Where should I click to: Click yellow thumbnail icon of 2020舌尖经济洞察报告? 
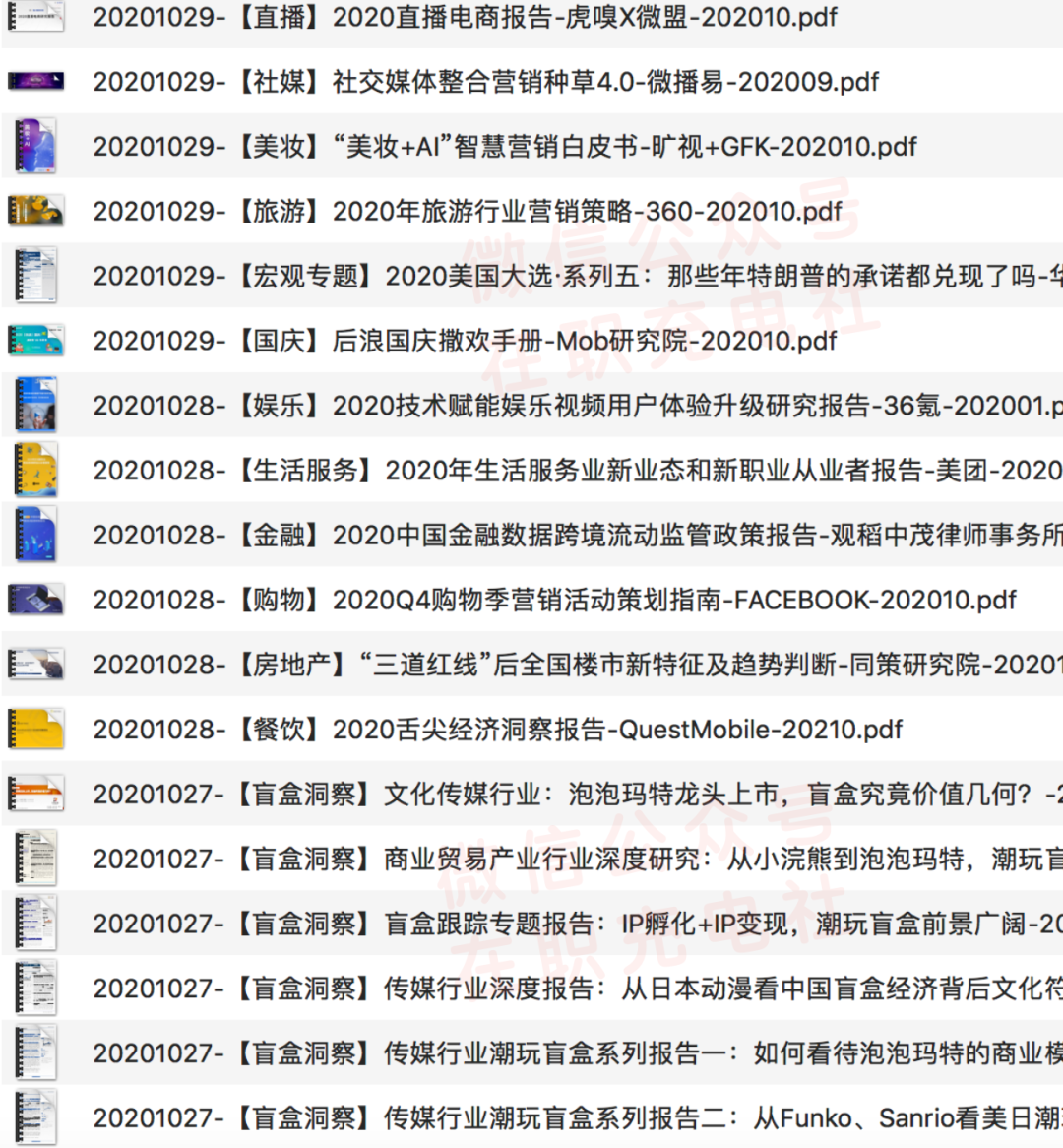(x=35, y=729)
